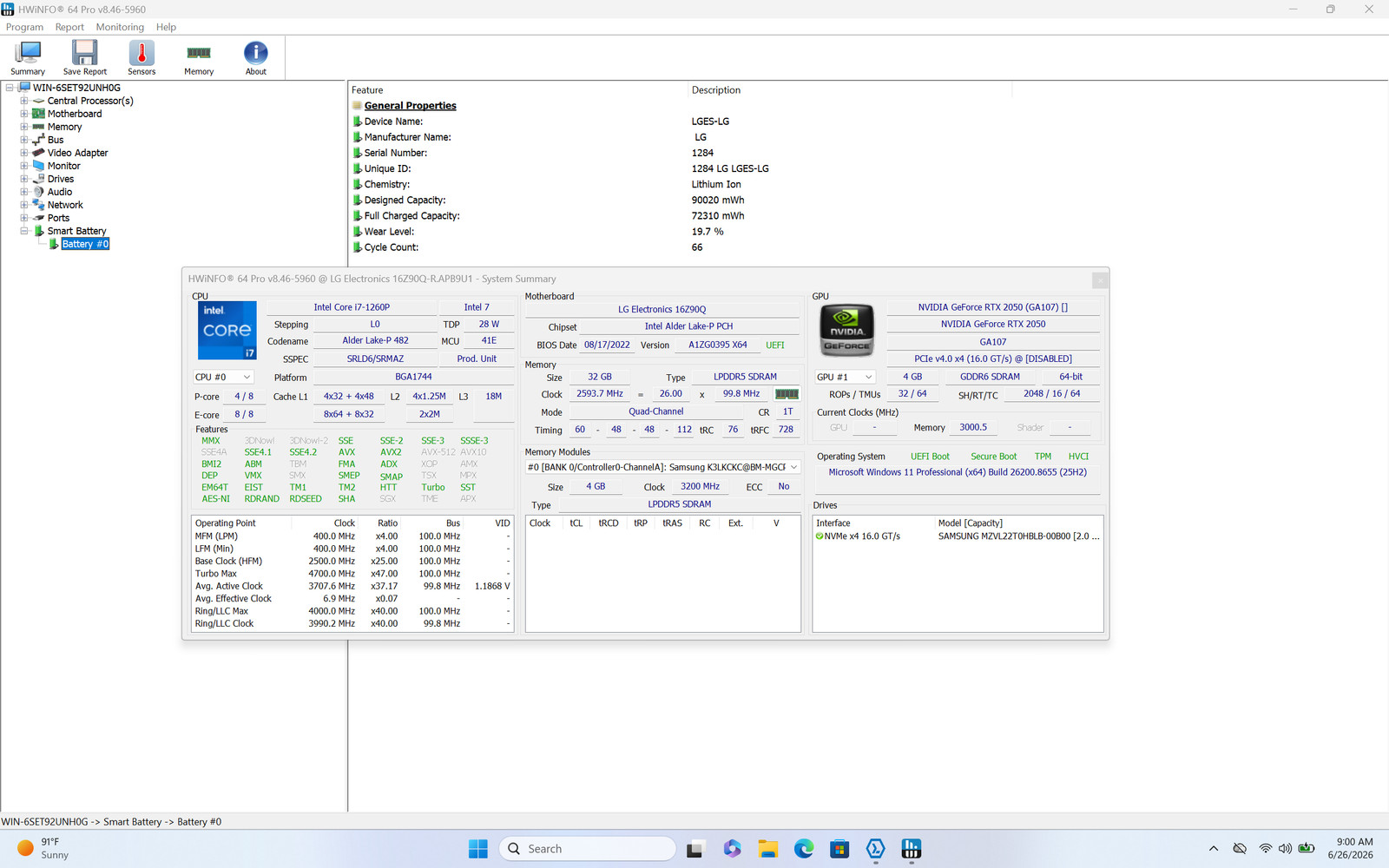This screenshot has height=868, width=1389.
Task: Click the Search box on taskbar
Action: [x=588, y=849]
